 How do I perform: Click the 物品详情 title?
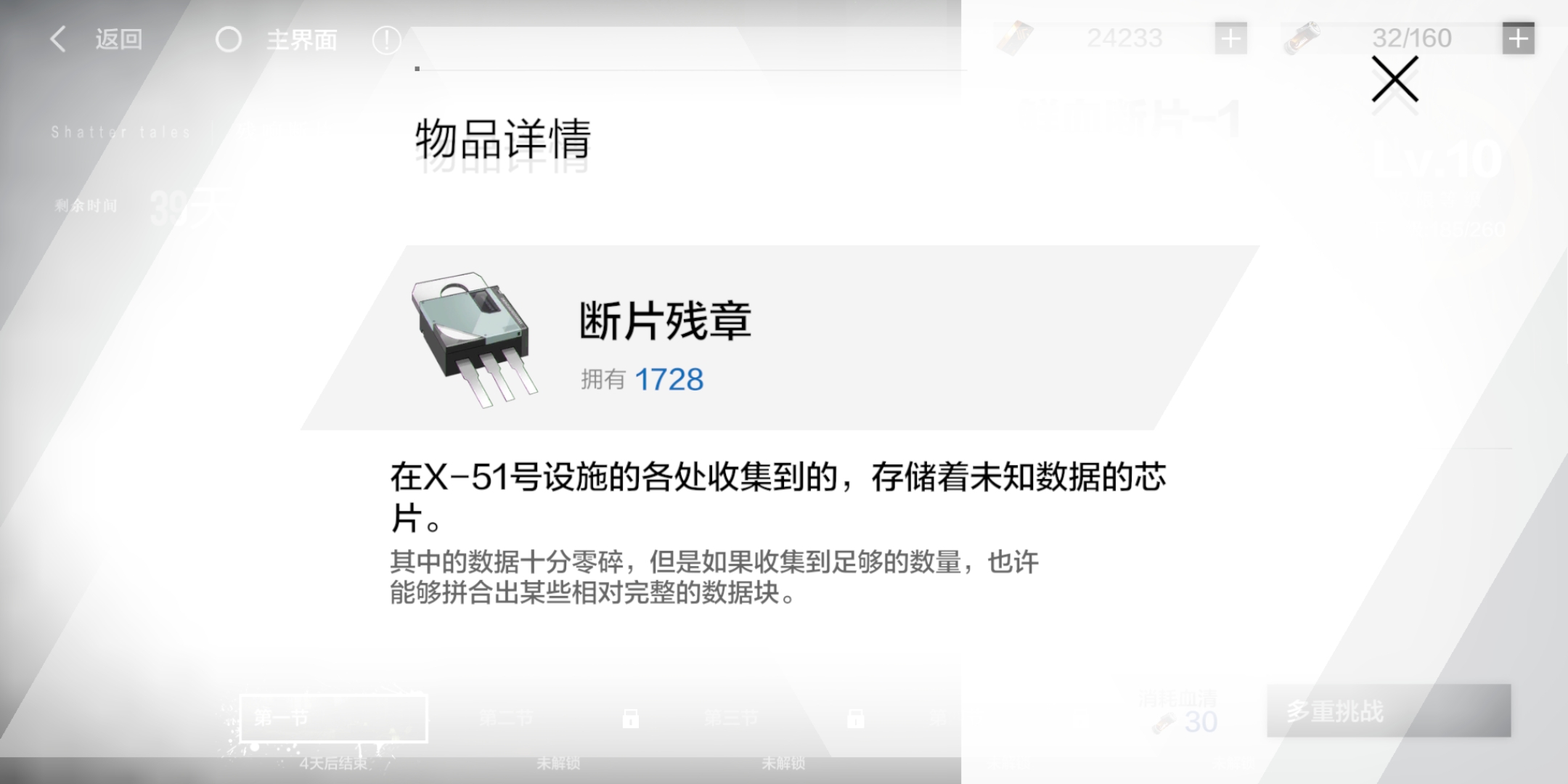504,139
